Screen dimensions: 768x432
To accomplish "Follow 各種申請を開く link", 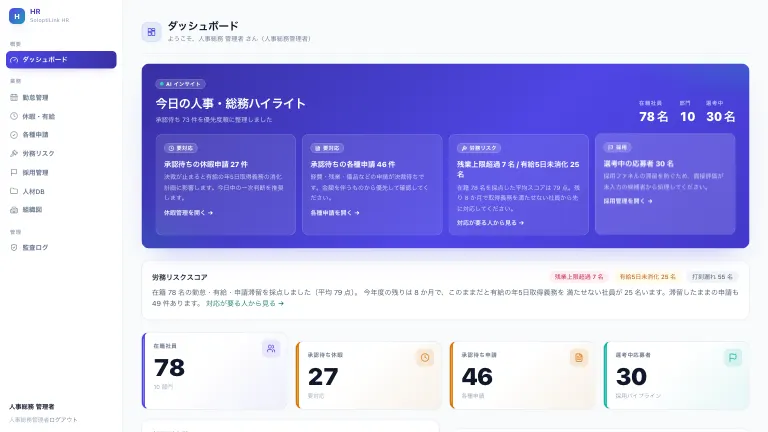I will [335, 213].
